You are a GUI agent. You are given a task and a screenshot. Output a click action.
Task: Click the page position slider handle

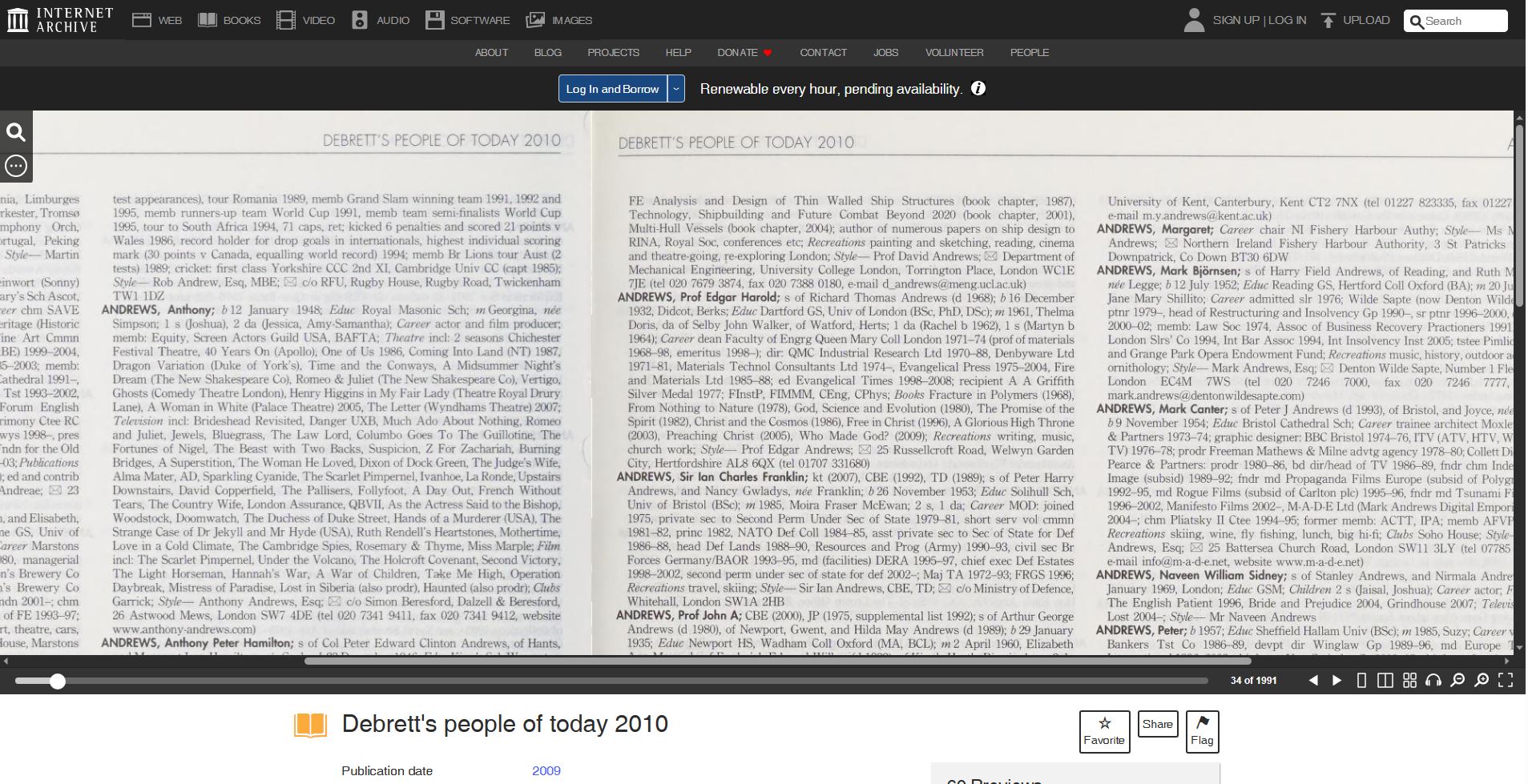pyautogui.click(x=57, y=681)
